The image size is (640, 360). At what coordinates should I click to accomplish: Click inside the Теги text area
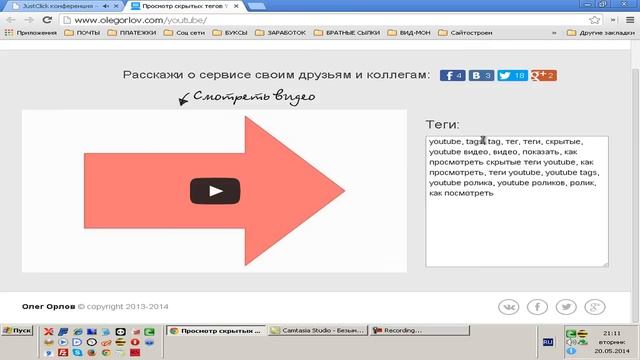(517, 202)
